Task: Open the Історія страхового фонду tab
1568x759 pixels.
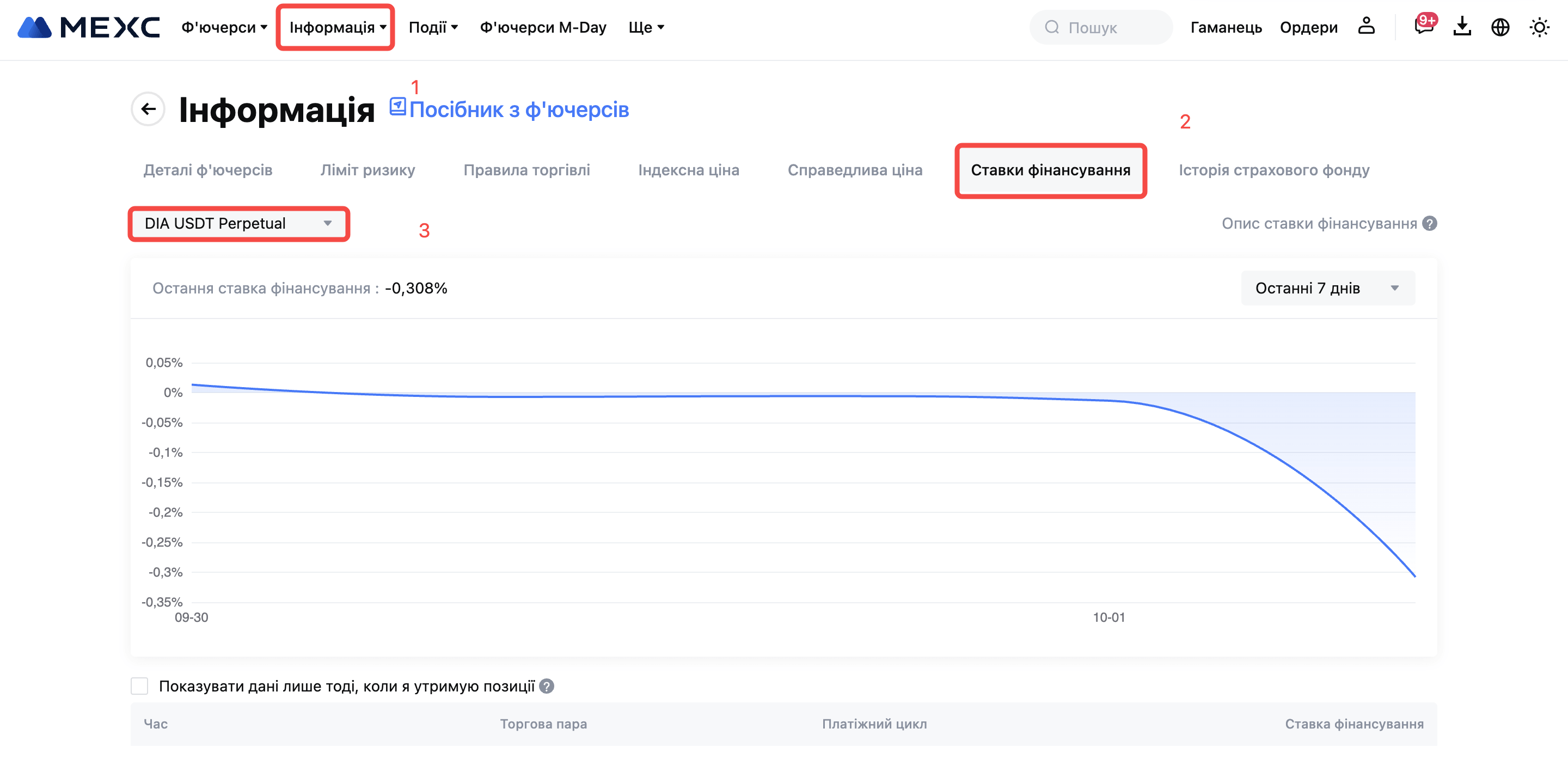Action: click(1273, 170)
